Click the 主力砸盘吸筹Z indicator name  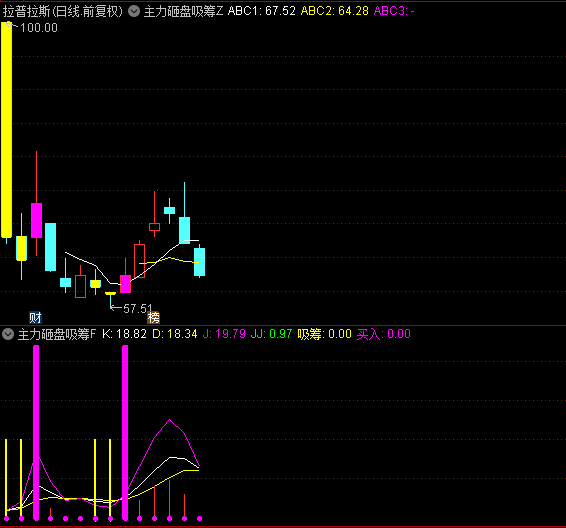click(x=184, y=12)
